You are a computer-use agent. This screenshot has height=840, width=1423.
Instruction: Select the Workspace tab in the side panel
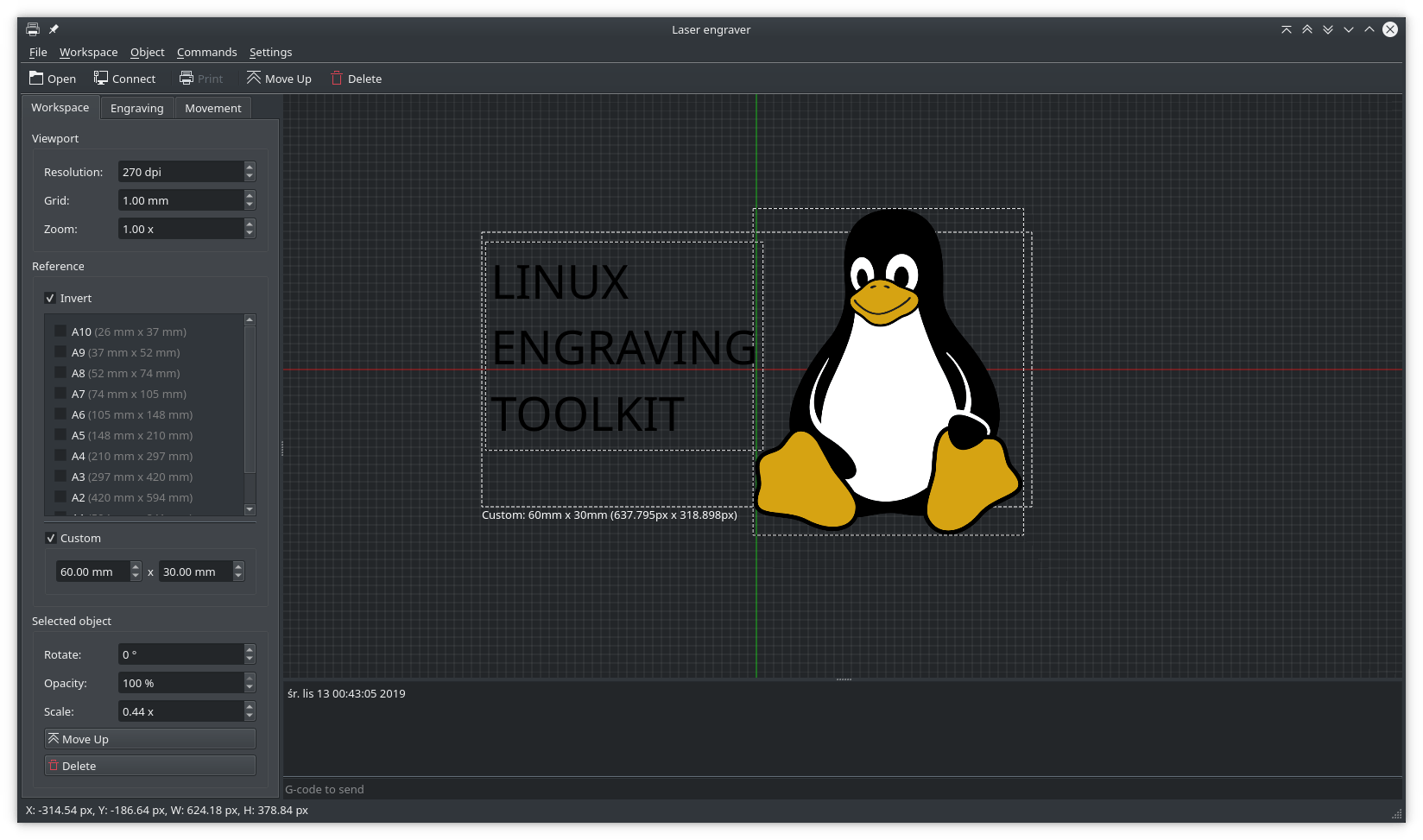point(60,108)
